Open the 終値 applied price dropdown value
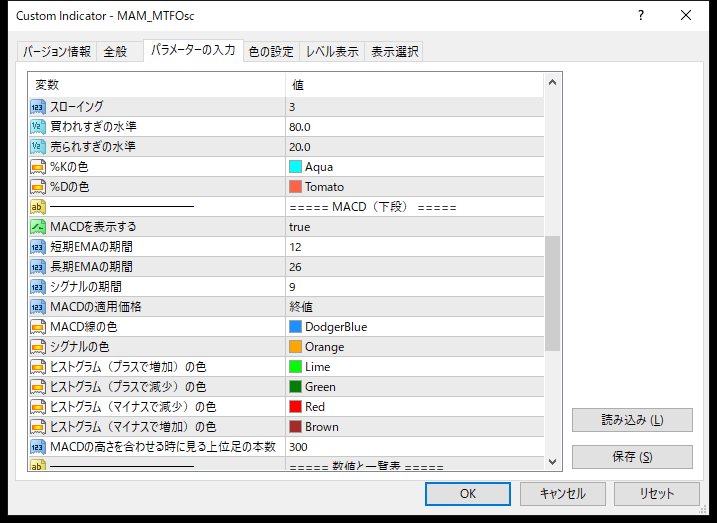The image size is (717, 523). 415,307
